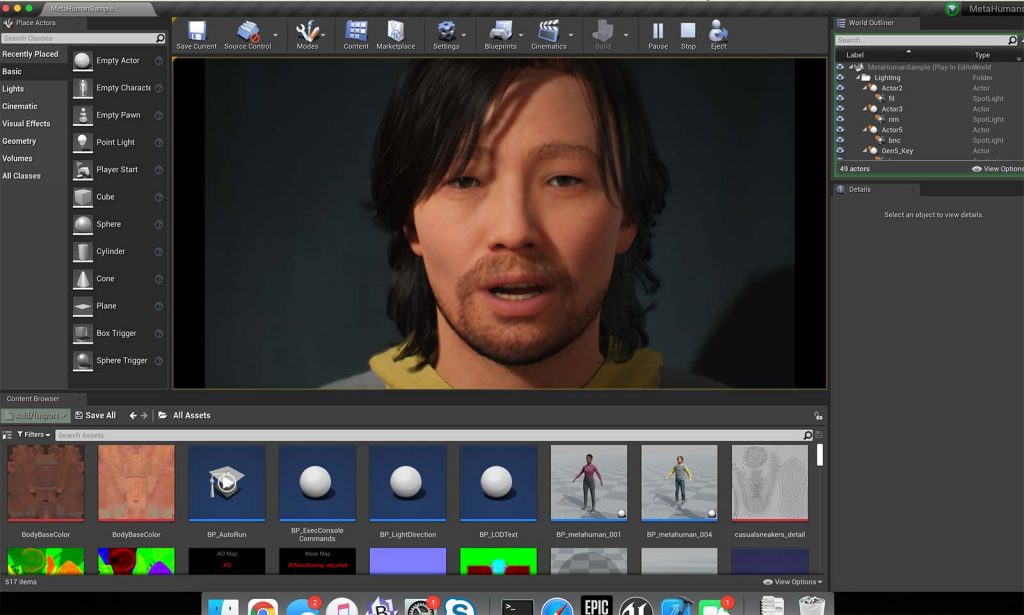Click the Pause playback control

pyautogui.click(x=657, y=31)
